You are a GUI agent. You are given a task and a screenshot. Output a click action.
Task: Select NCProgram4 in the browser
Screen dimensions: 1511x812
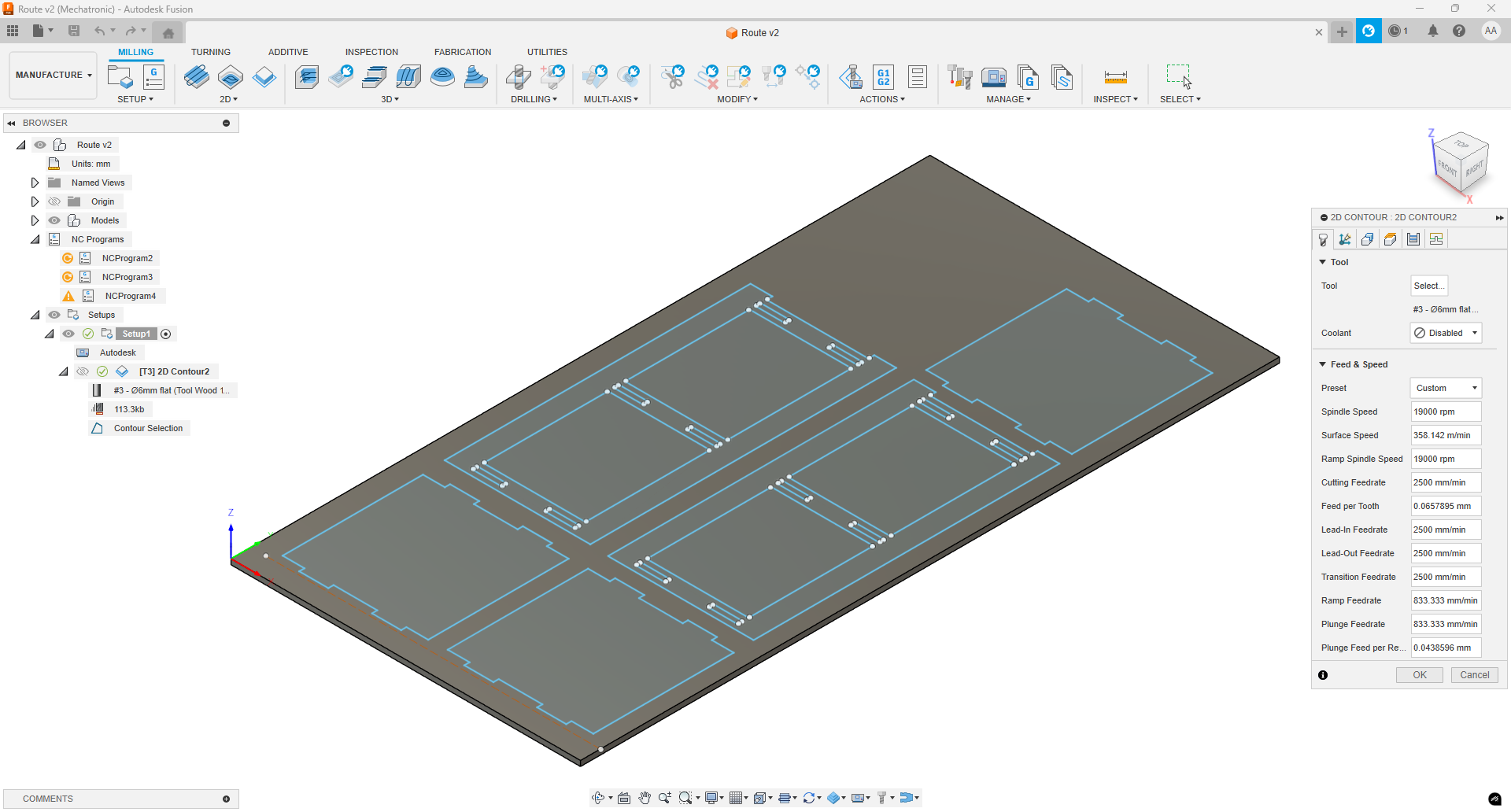[131, 296]
